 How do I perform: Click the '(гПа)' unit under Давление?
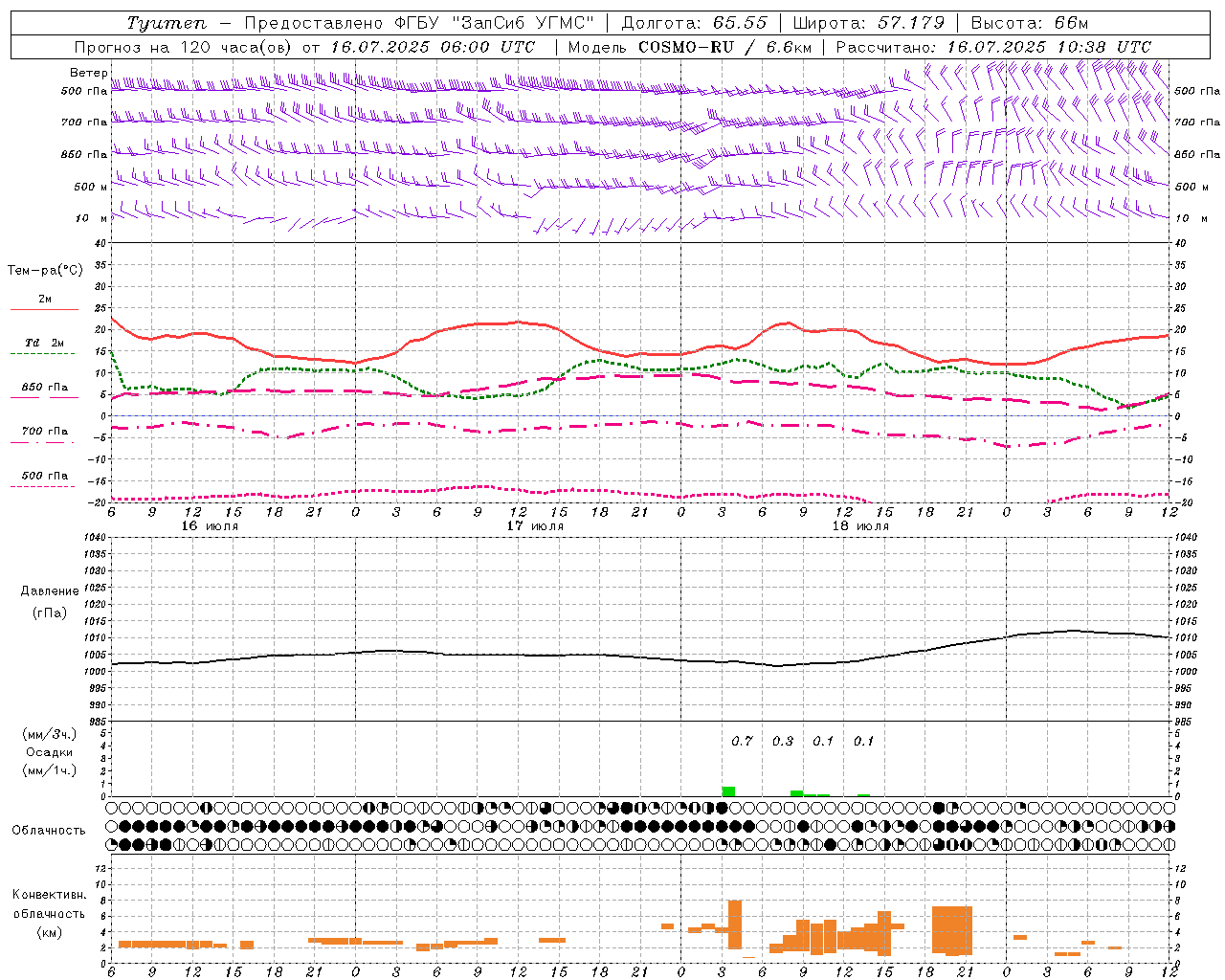(50, 613)
